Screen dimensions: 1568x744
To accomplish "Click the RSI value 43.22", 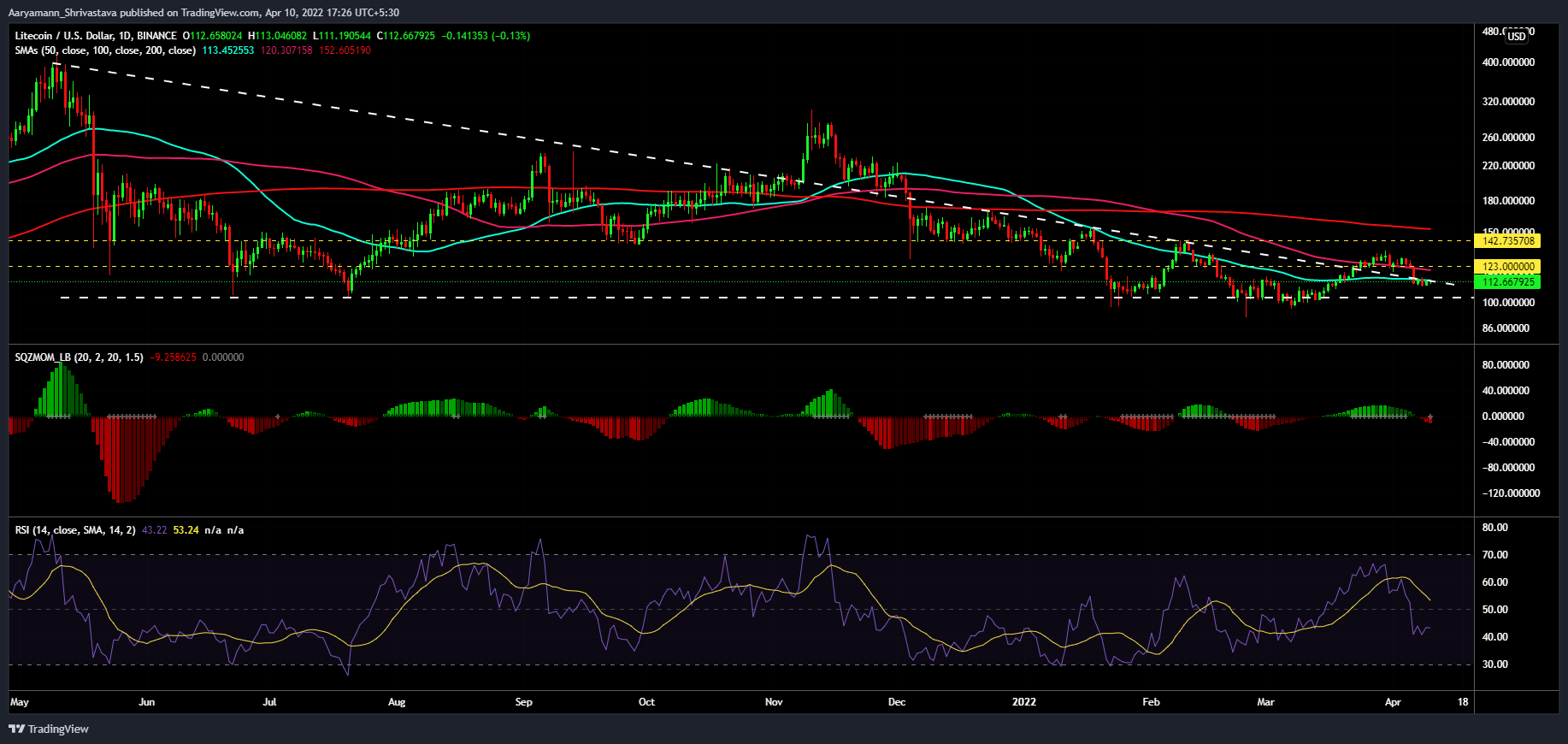I will pos(154,530).
